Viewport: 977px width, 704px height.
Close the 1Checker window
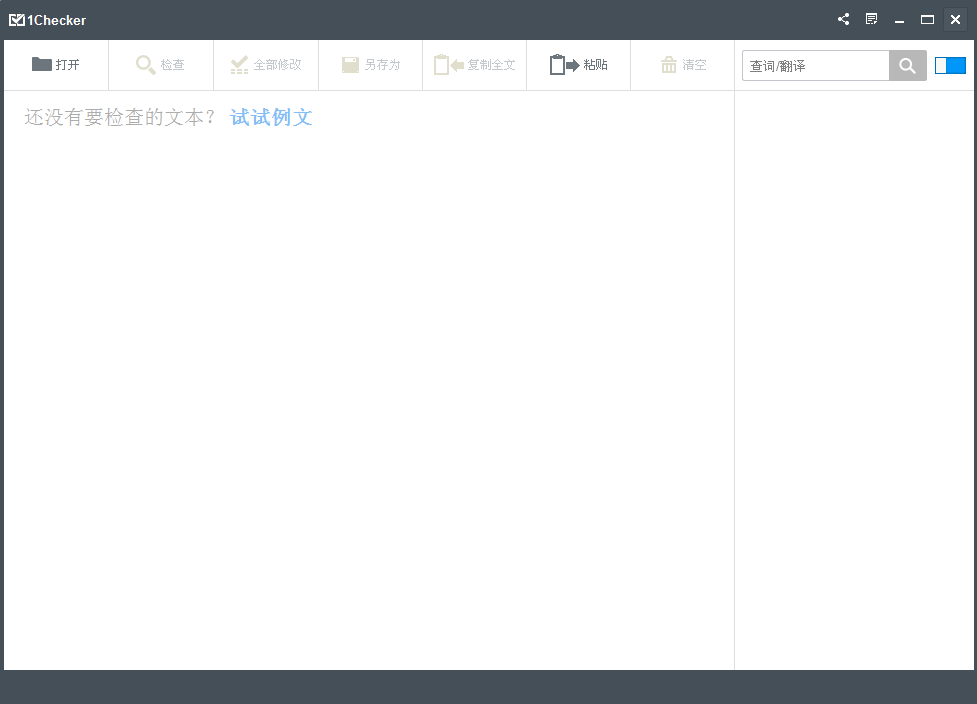(955, 20)
